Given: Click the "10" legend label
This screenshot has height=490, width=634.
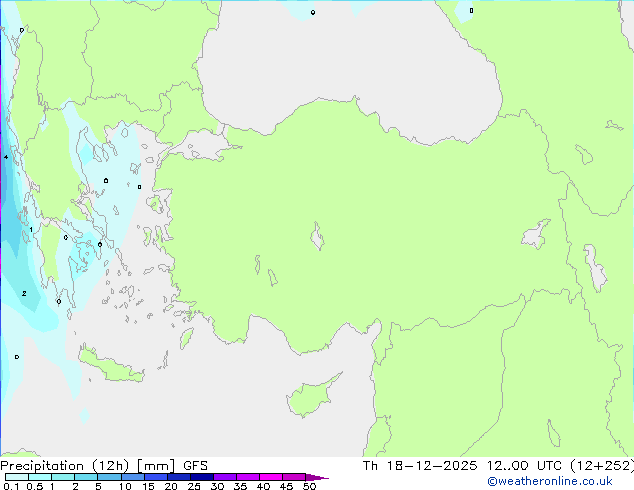Looking at the screenshot, I should pos(125,486).
